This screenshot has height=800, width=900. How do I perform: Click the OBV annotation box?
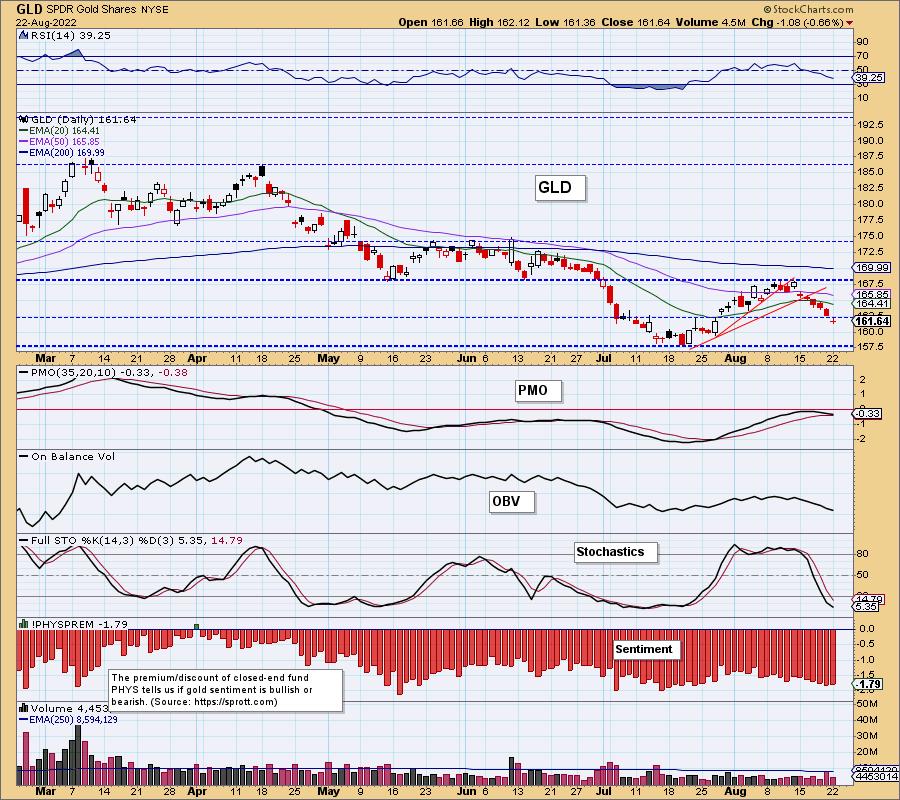(x=511, y=502)
